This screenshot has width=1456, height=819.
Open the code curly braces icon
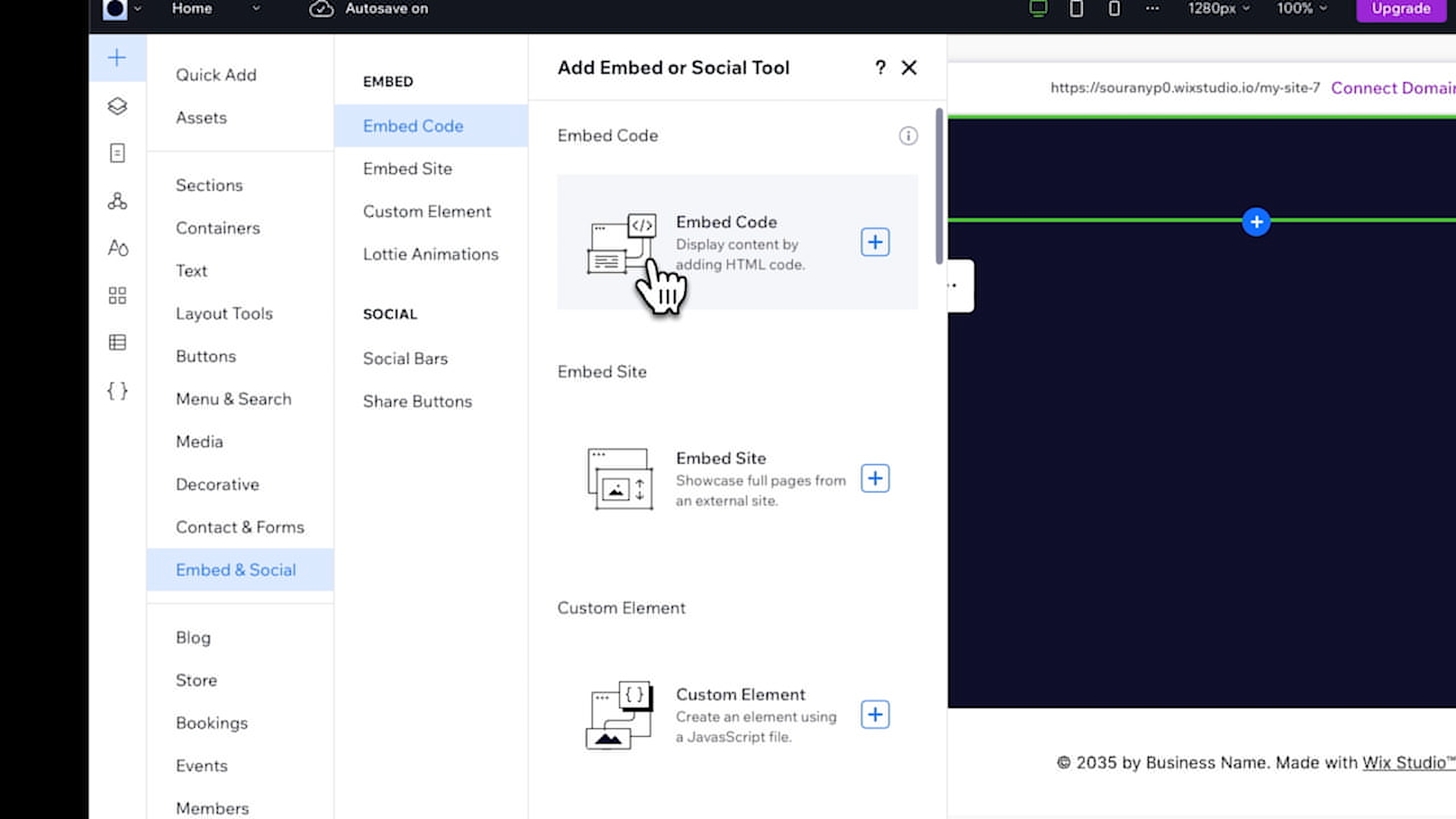117,391
